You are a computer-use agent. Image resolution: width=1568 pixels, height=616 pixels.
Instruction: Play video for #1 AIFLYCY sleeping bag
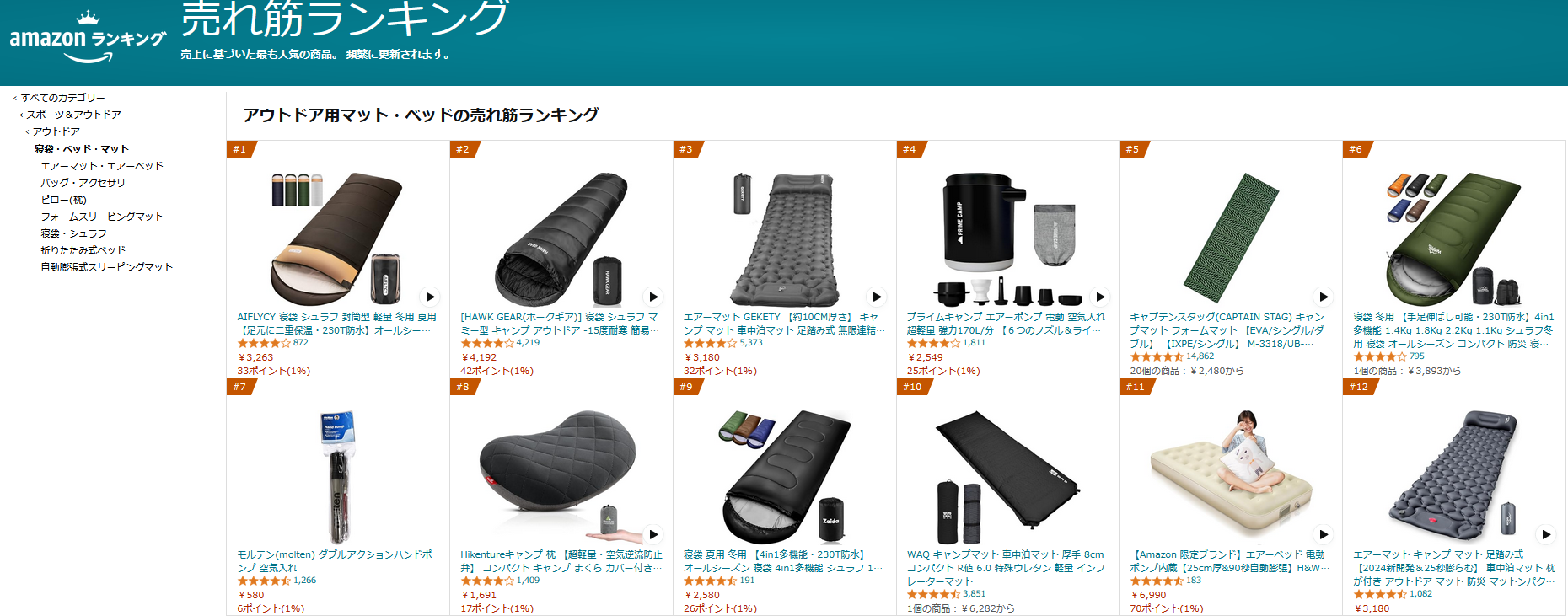(430, 297)
